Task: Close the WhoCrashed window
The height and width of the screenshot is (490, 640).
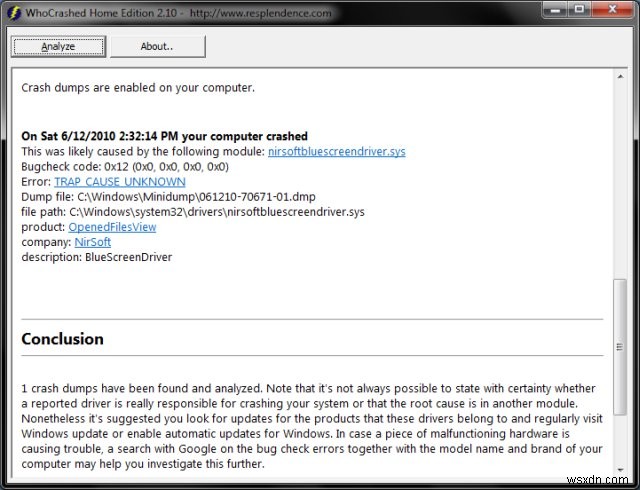Action: [x=612, y=9]
